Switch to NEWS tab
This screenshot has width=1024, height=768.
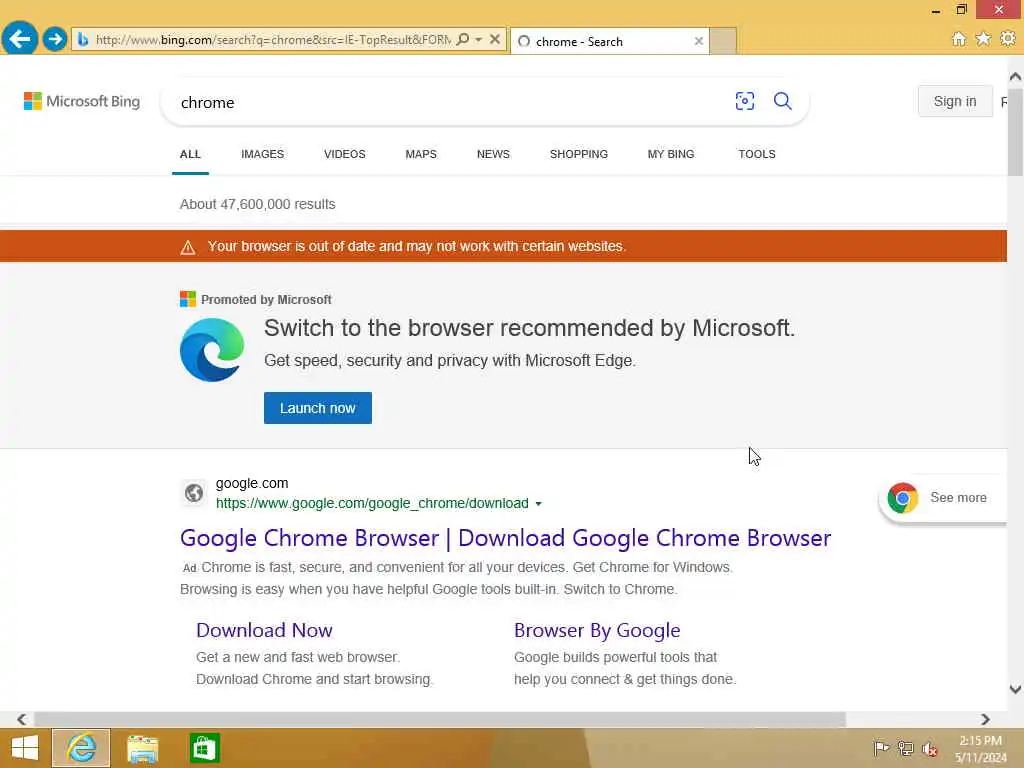click(493, 154)
